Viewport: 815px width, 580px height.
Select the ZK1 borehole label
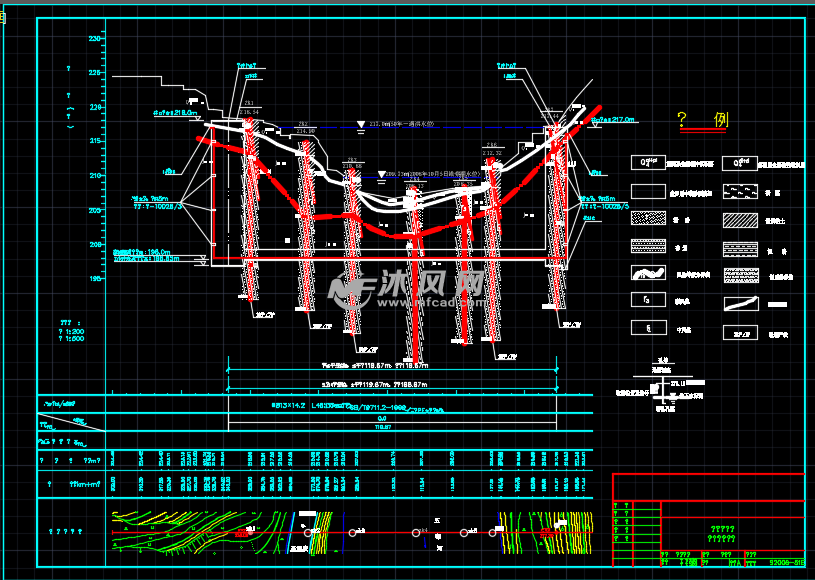click(248, 103)
